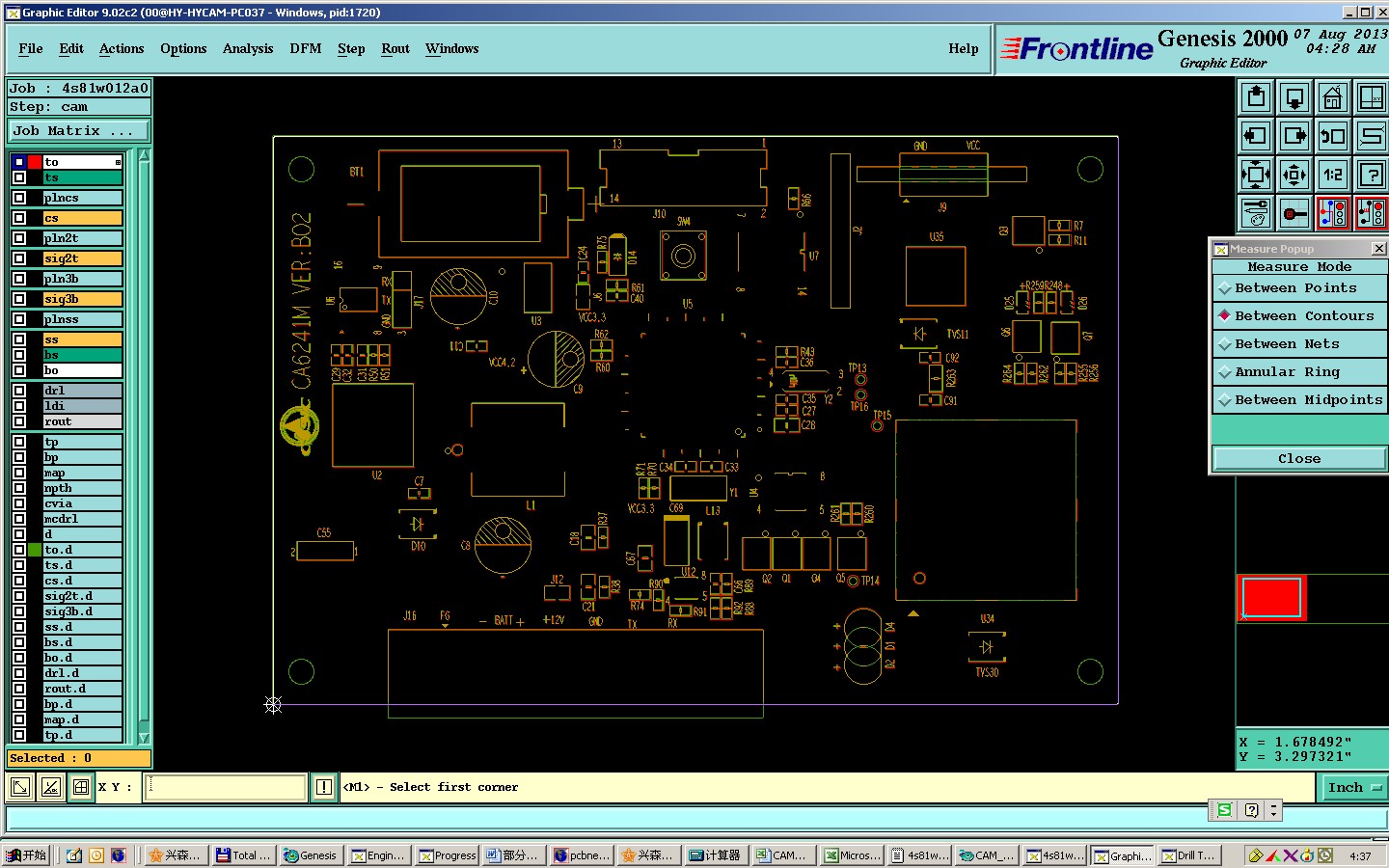This screenshot has height=868, width=1389.
Task: Select Between Points measure mode
Action: [x=1299, y=287]
